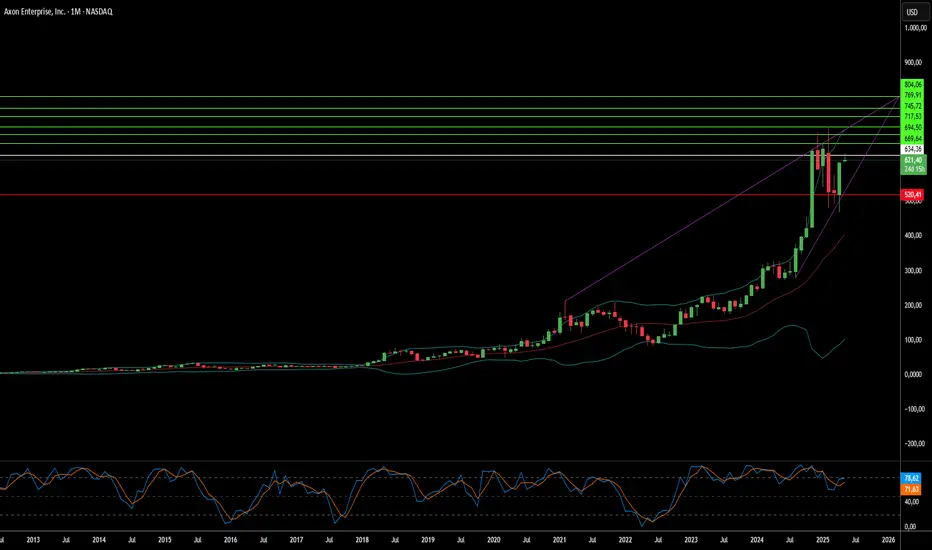Select the upper purple trendline from 2021
The image size is (932, 550).
(x=689, y=227)
